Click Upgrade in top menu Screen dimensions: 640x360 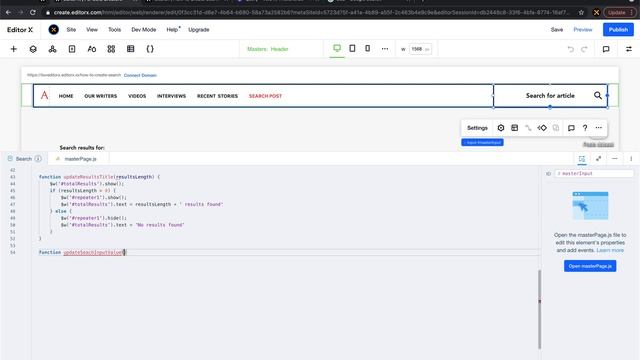pyautogui.click(x=199, y=30)
